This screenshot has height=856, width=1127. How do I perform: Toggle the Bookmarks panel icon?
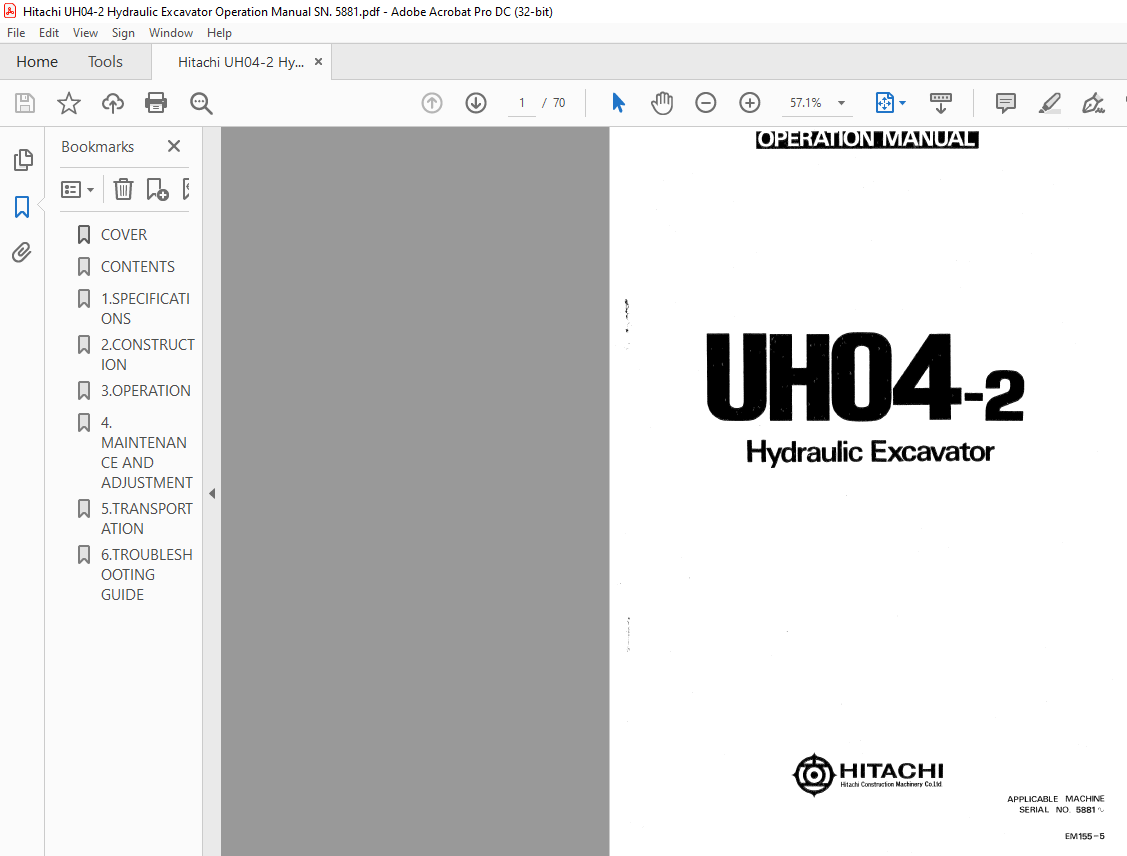pyautogui.click(x=22, y=207)
